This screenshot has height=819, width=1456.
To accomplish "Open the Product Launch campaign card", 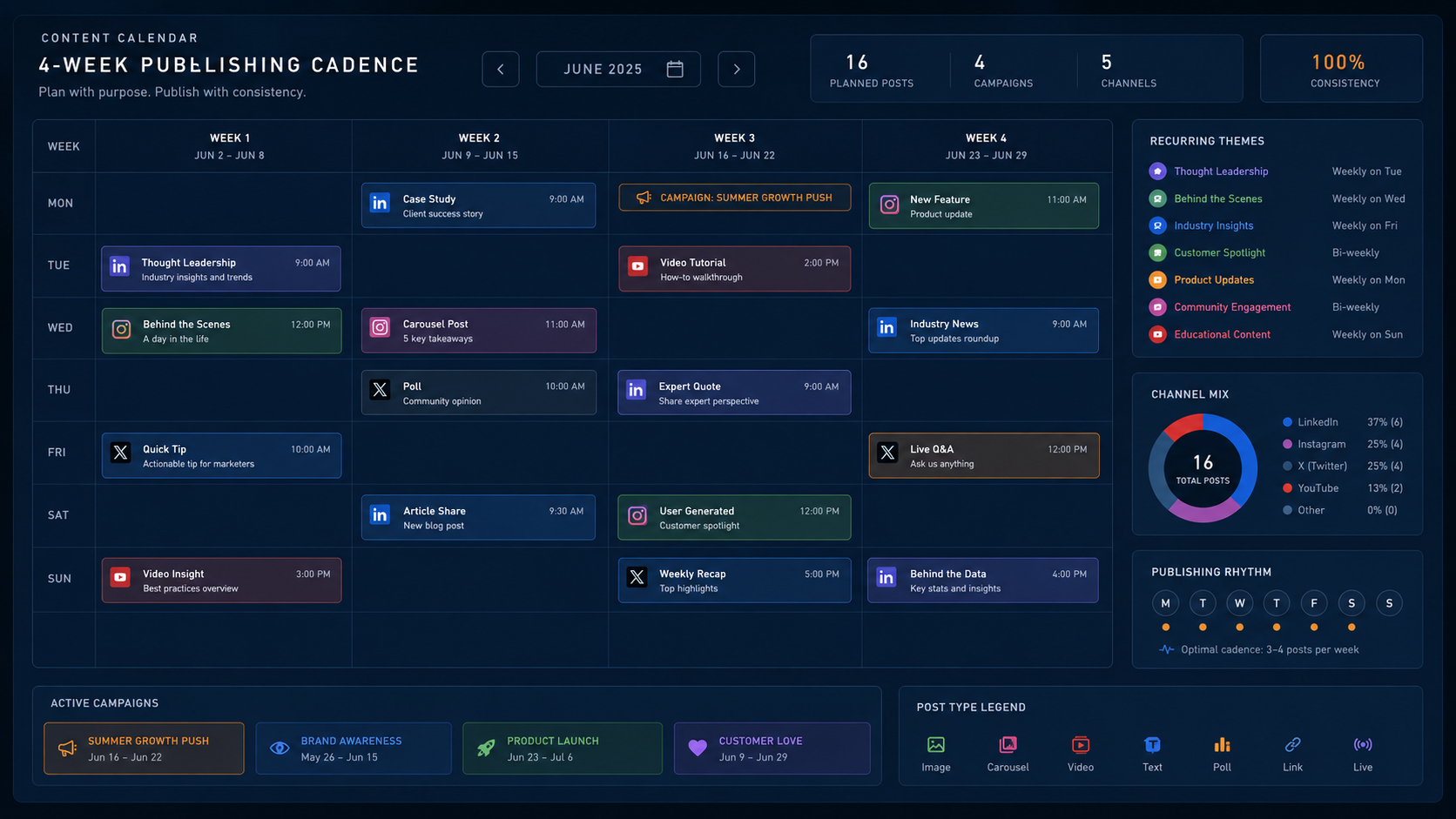I will click(563, 749).
